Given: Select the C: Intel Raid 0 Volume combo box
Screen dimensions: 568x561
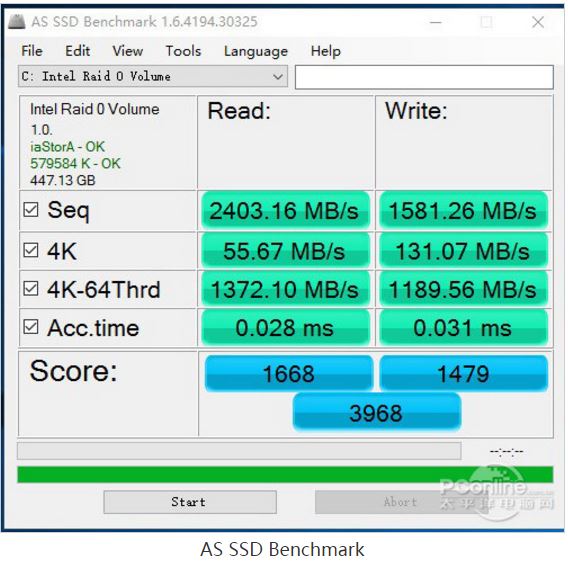Looking at the screenshot, I should (x=153, y=76).
